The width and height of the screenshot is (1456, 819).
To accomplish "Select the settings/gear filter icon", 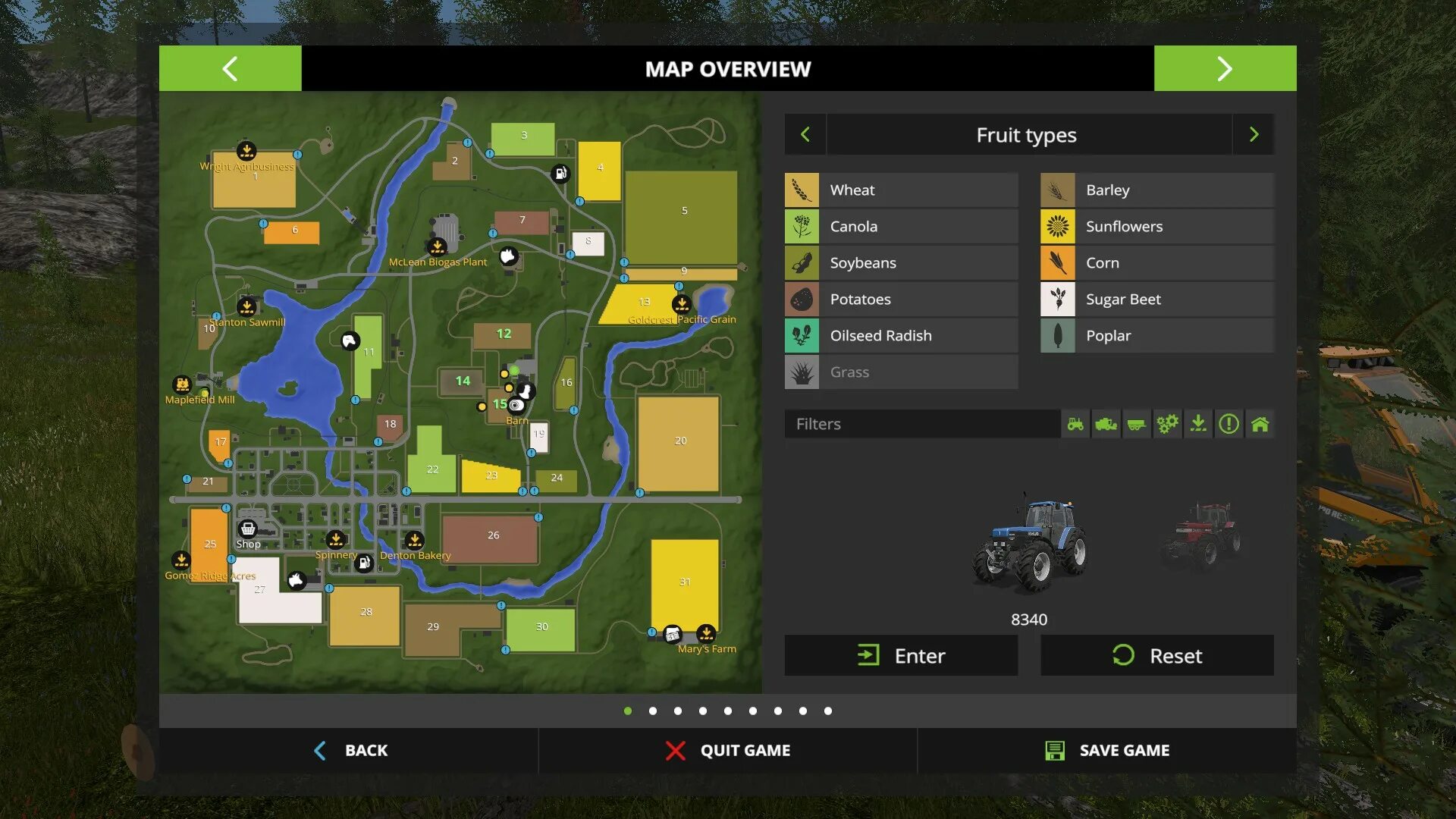I will (x=1167, y=423).
